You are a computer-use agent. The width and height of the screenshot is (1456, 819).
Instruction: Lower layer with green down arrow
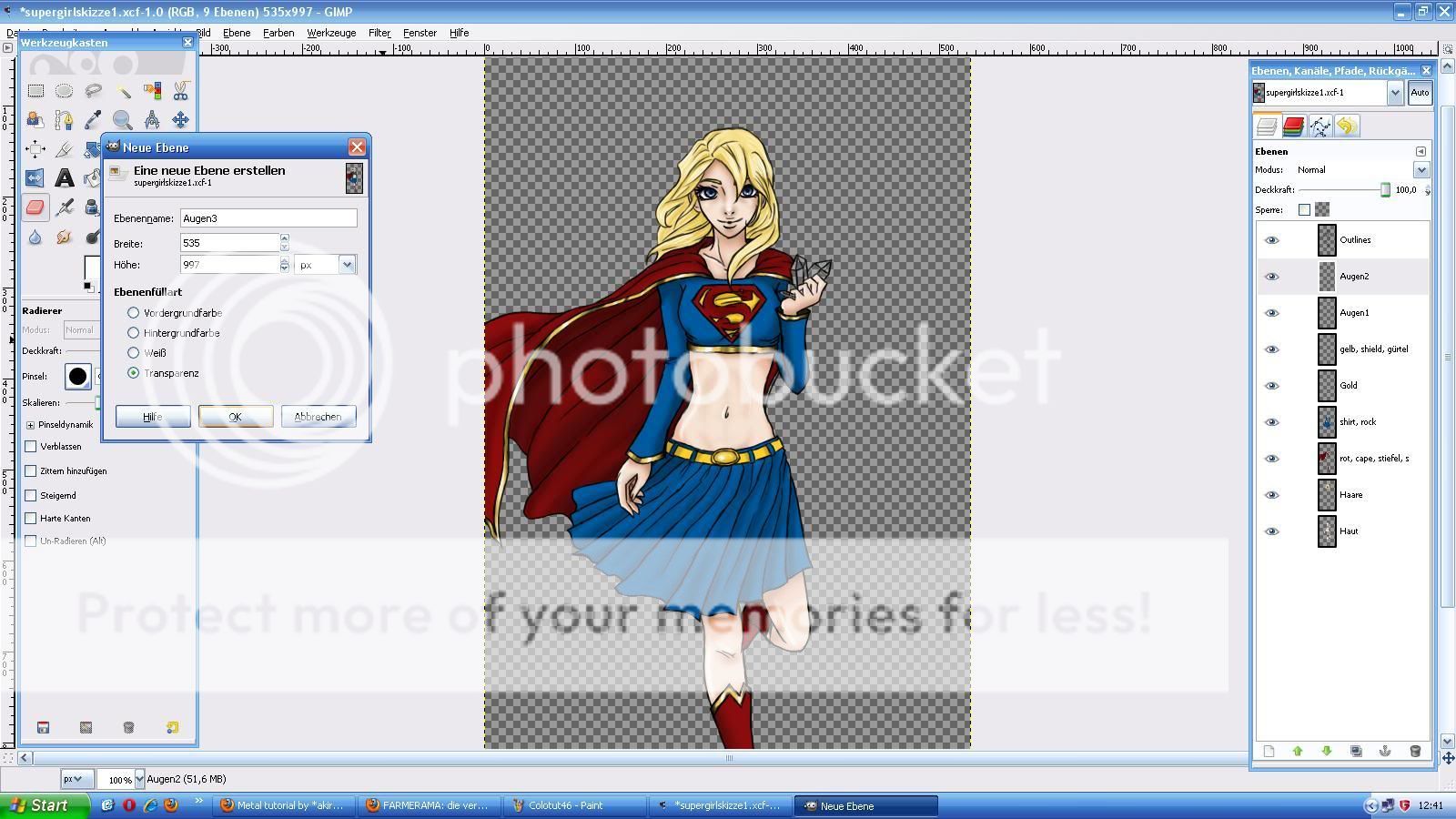pyautogui.click(x=1327, y=751)
